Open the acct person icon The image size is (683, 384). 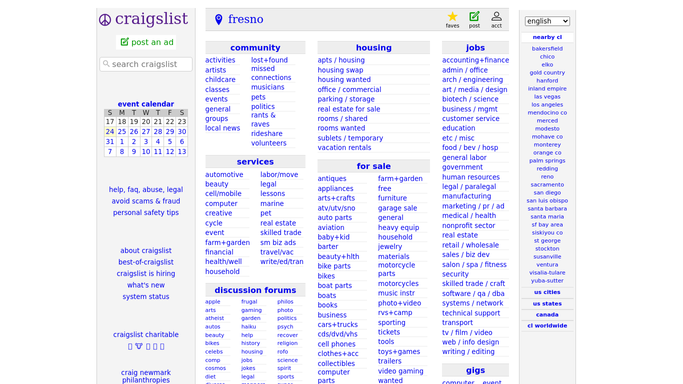(496, 17)
